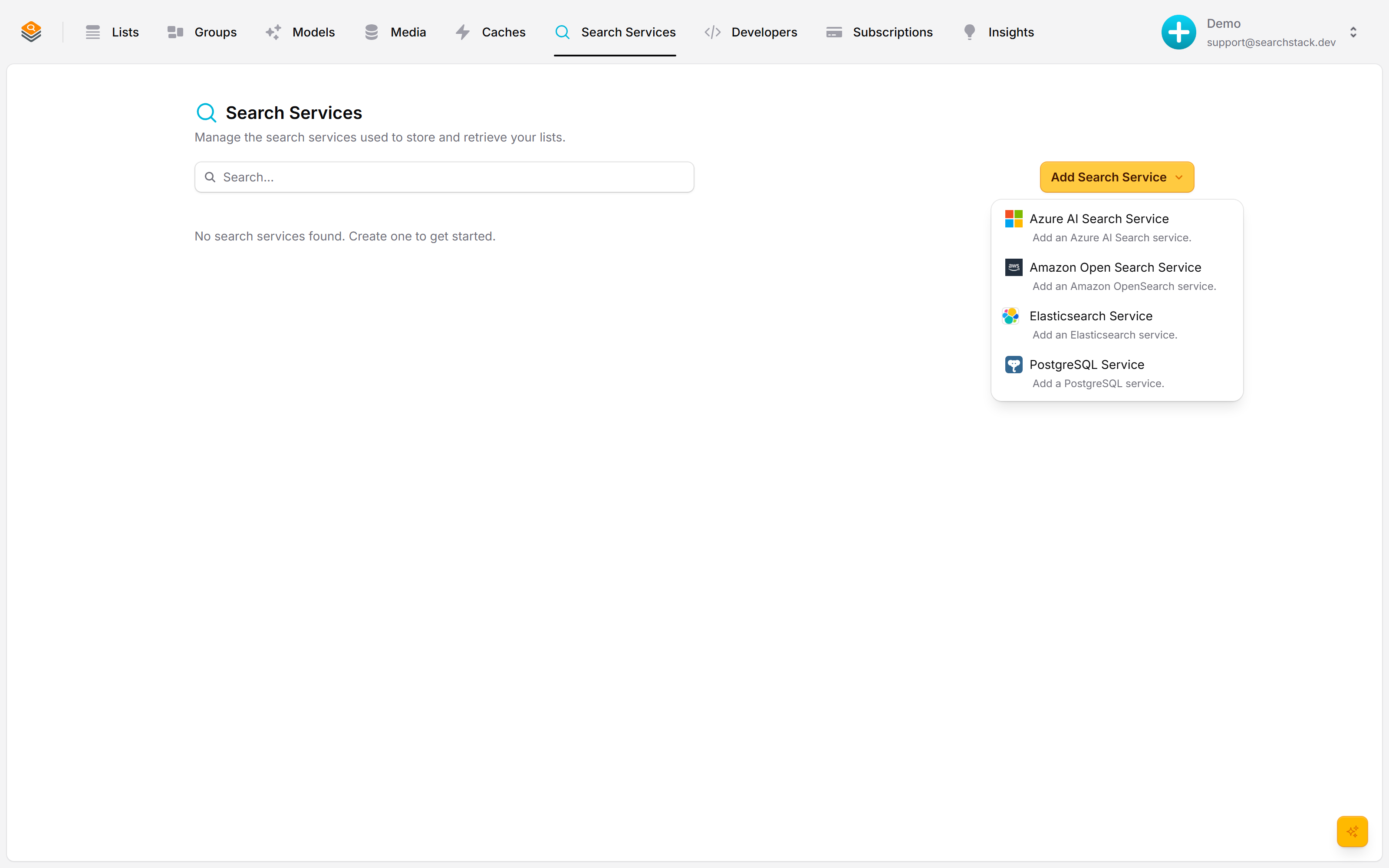View the Insights tab
The height and width of the screenshot is (868, 1389).
coord(997,32)
